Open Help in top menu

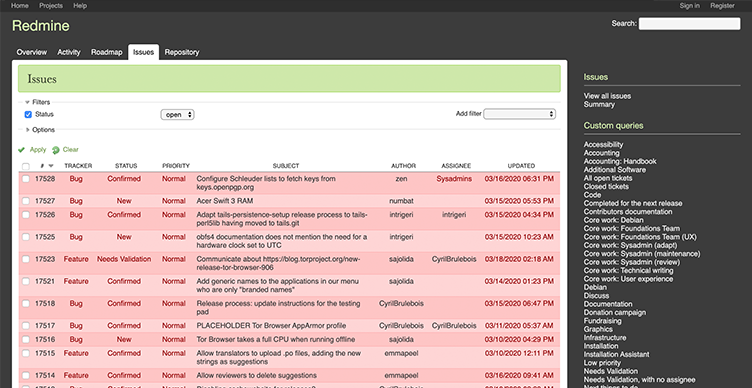point(80,6)
